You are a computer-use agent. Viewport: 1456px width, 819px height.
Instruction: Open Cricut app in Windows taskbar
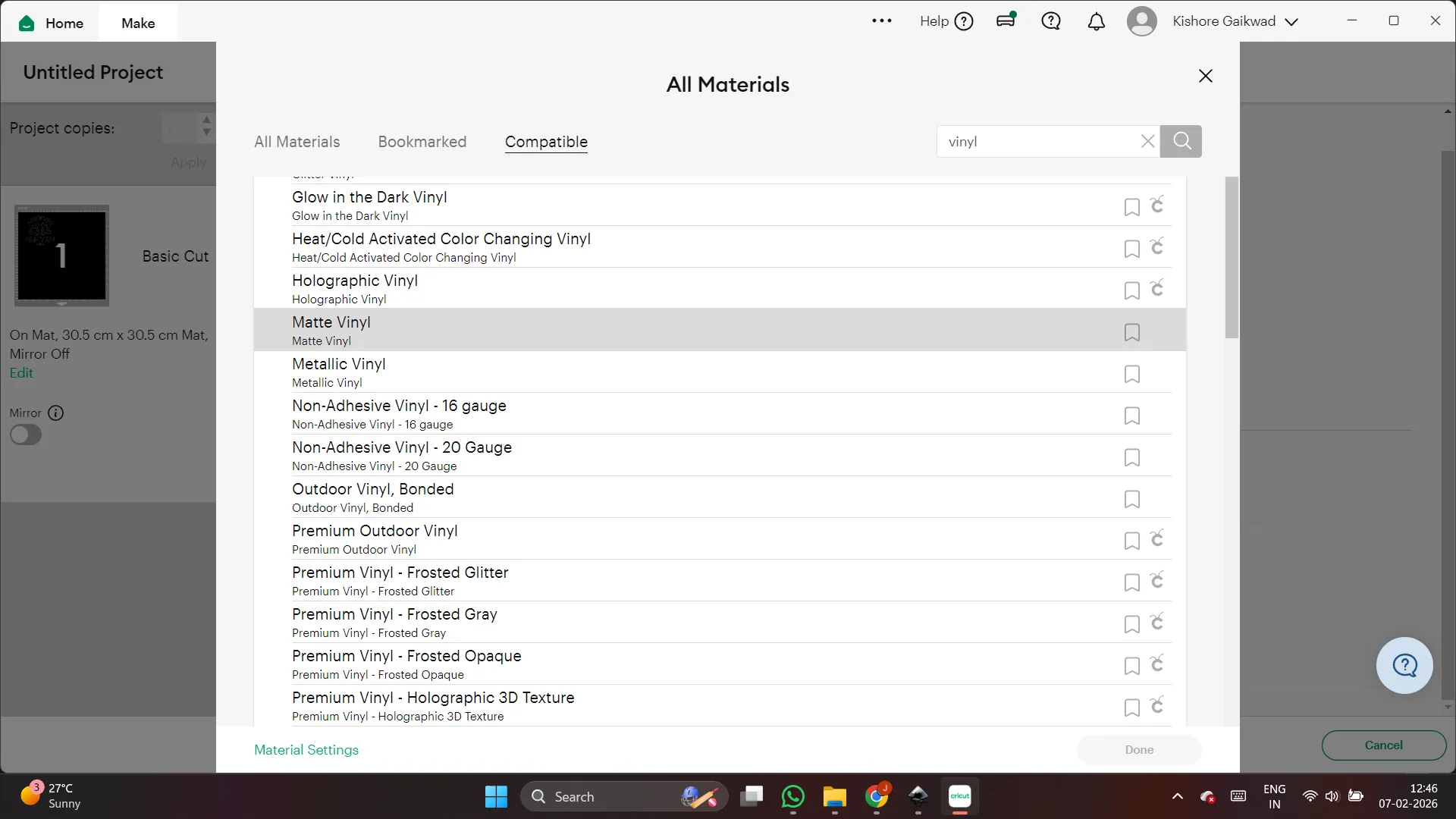point(959,796)
